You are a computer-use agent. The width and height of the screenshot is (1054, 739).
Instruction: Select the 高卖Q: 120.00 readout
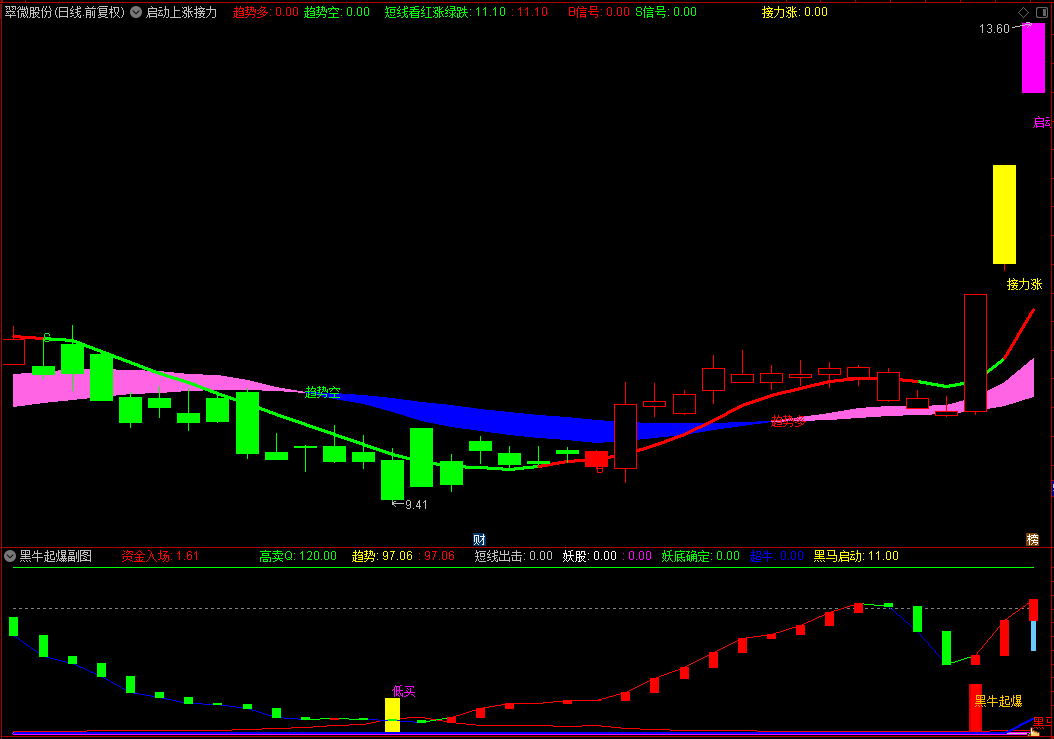[298, 556]
